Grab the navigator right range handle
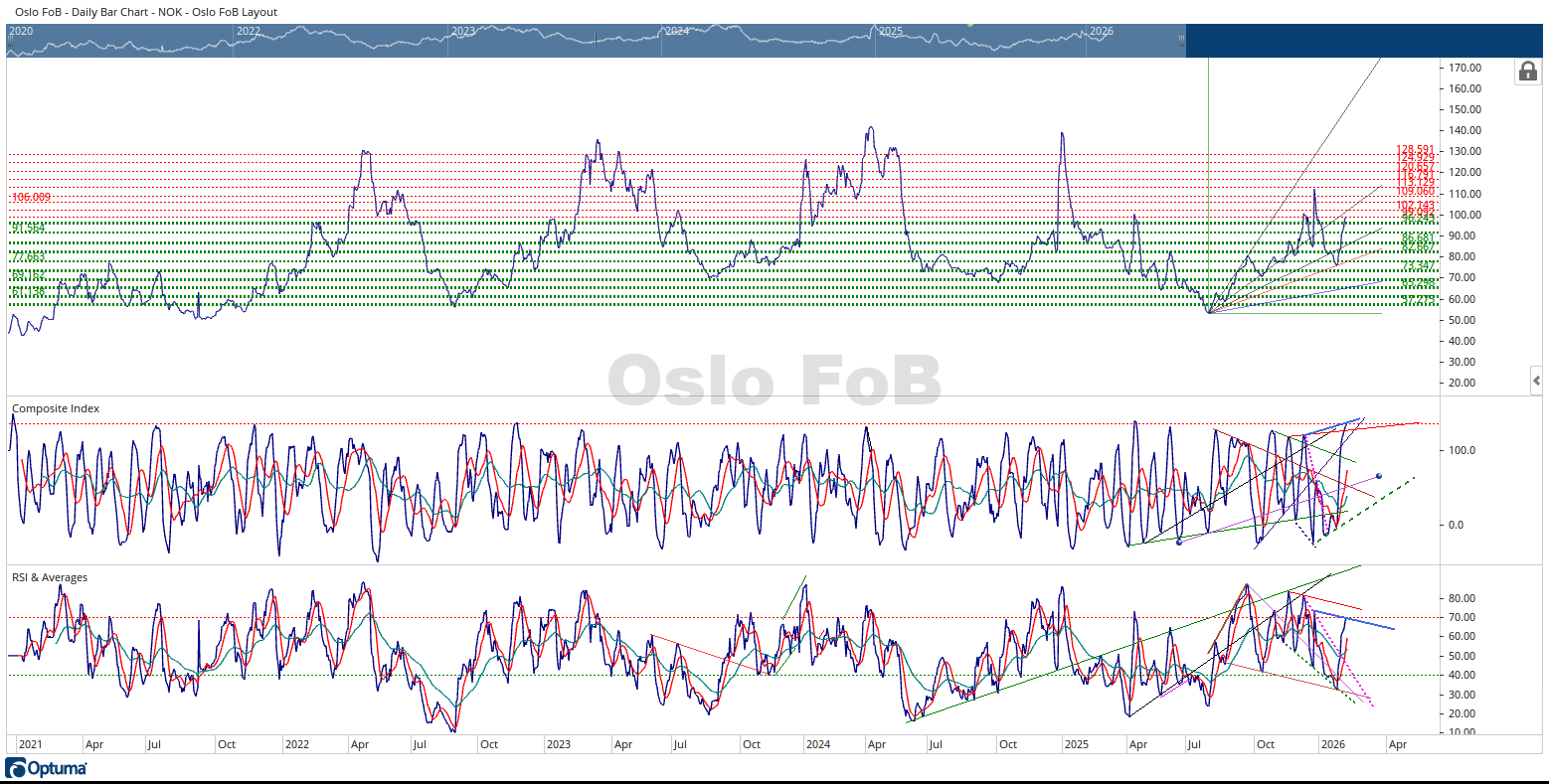 tap(1181, 41)
